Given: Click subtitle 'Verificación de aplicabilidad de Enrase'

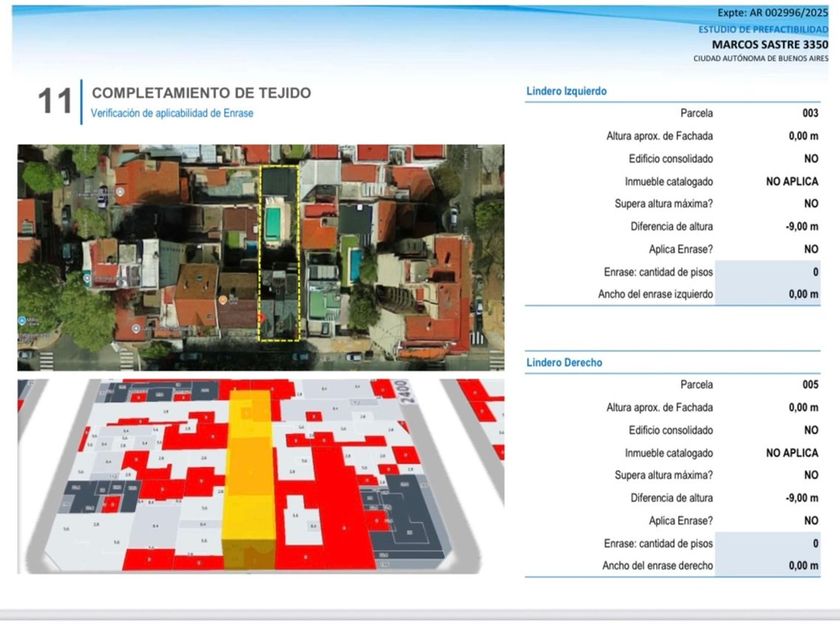Looking at the screenshot, I should (172, 113).
